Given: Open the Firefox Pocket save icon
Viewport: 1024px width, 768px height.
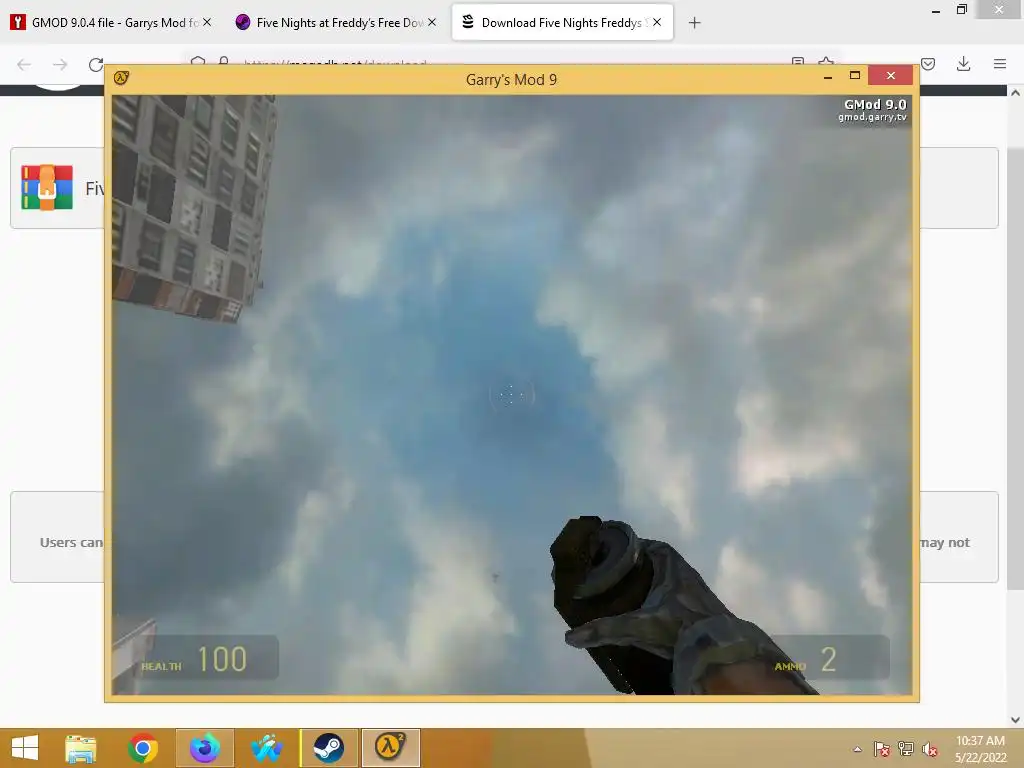Looking at the screenshot, I should click(928, 64).
